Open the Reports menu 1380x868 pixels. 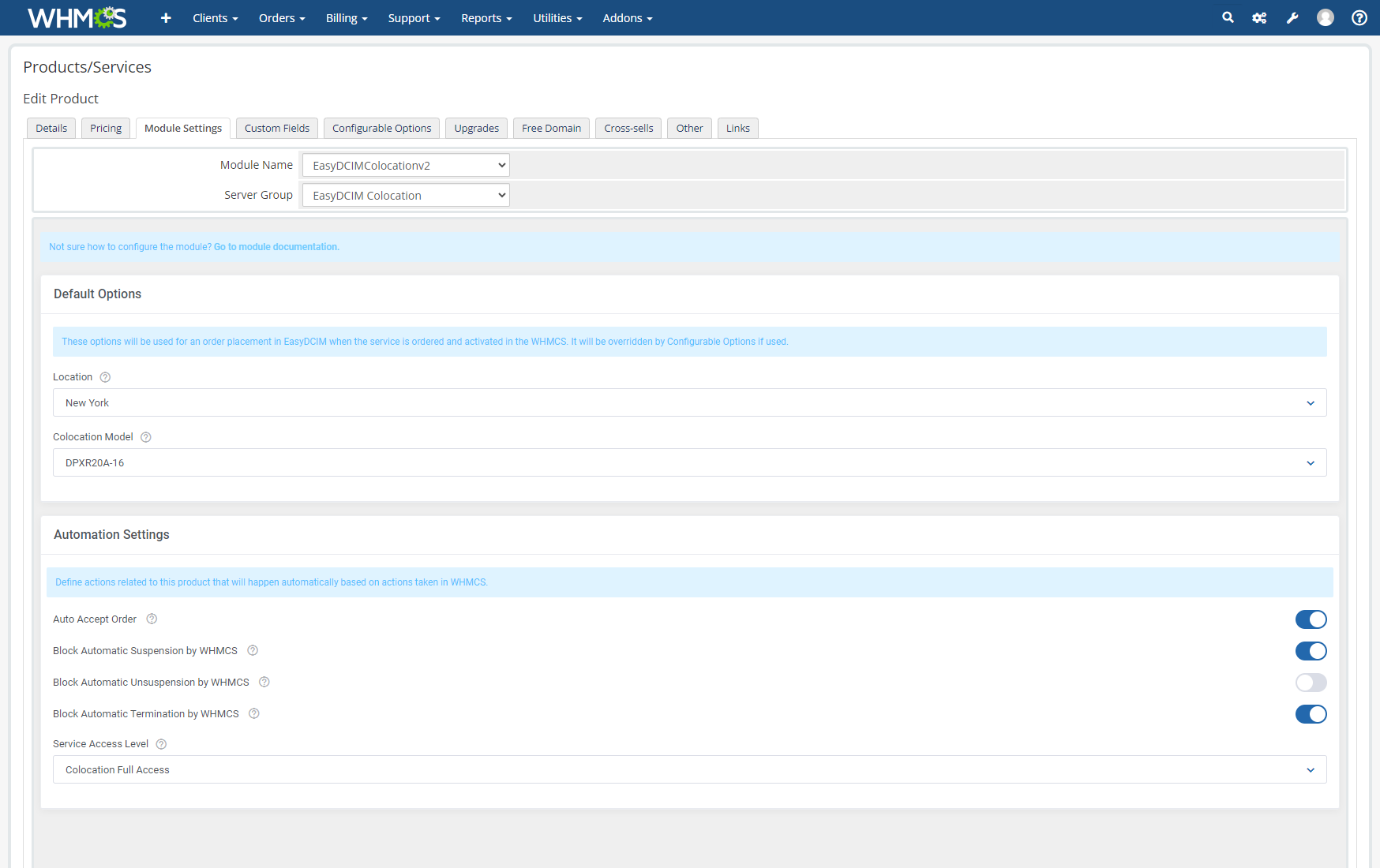486,18
